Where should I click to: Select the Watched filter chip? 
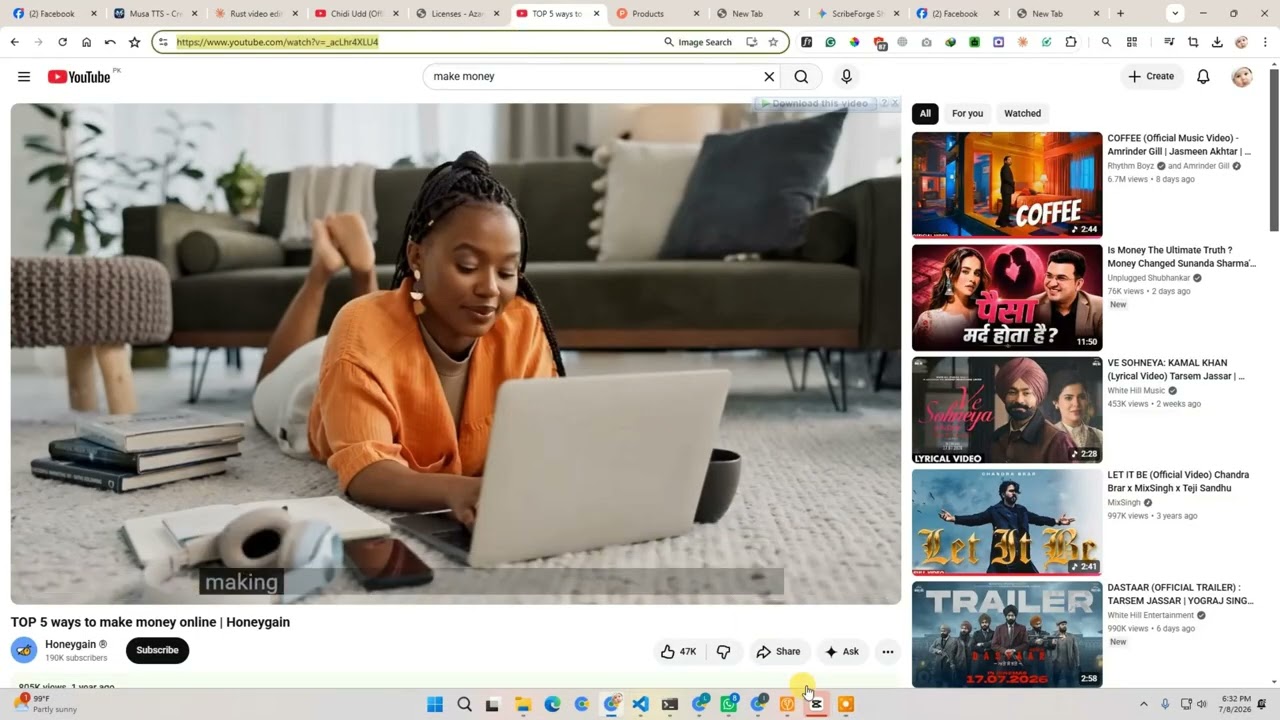pos(1022,114)
